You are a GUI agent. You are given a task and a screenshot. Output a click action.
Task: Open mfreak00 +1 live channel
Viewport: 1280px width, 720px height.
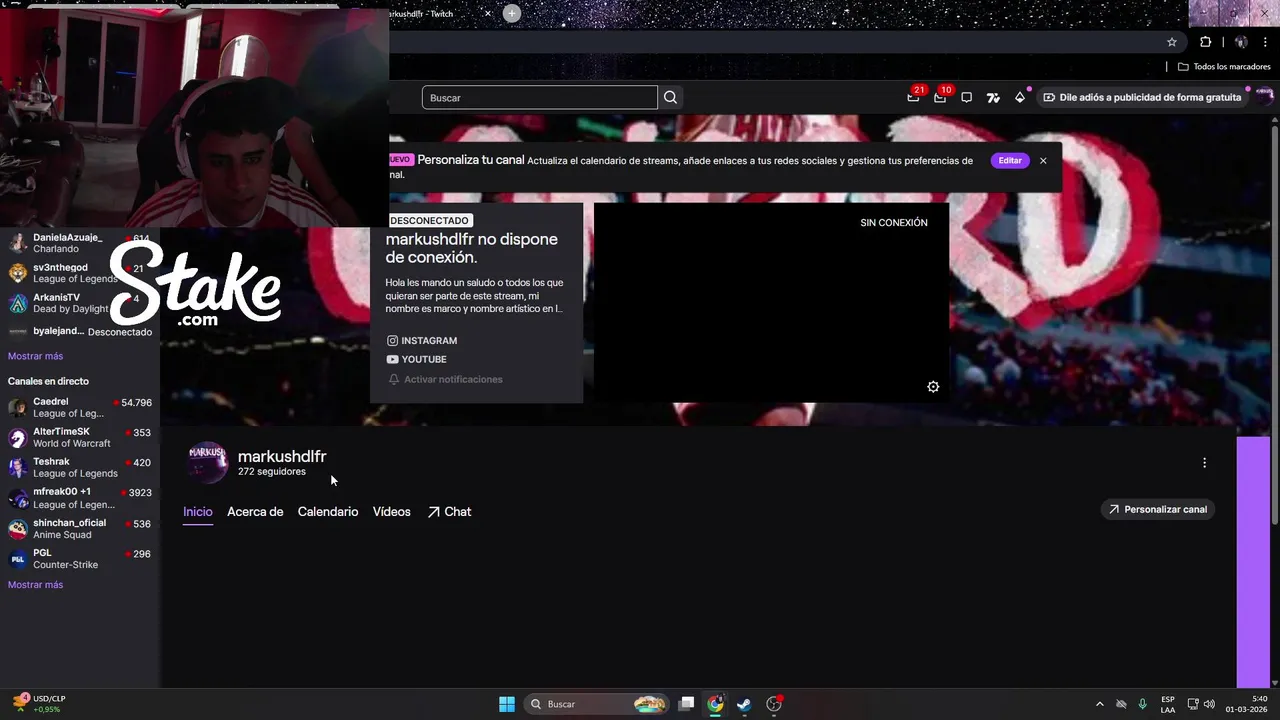click(80, 498)
